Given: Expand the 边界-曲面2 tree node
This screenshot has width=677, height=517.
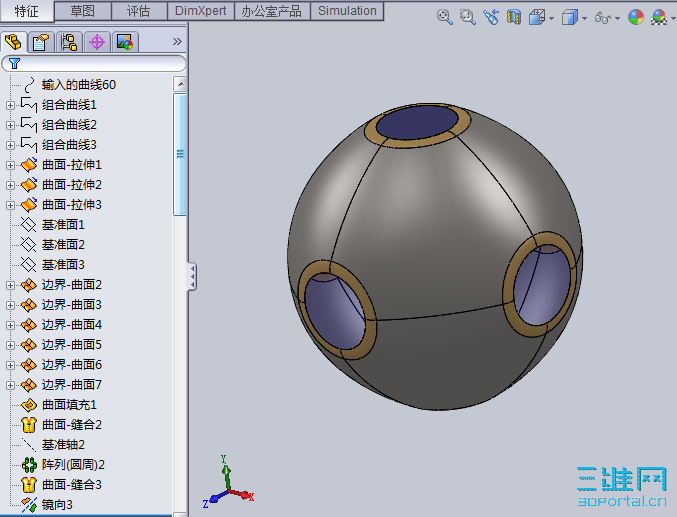Looking at the screenshot, I should (10, 285).
